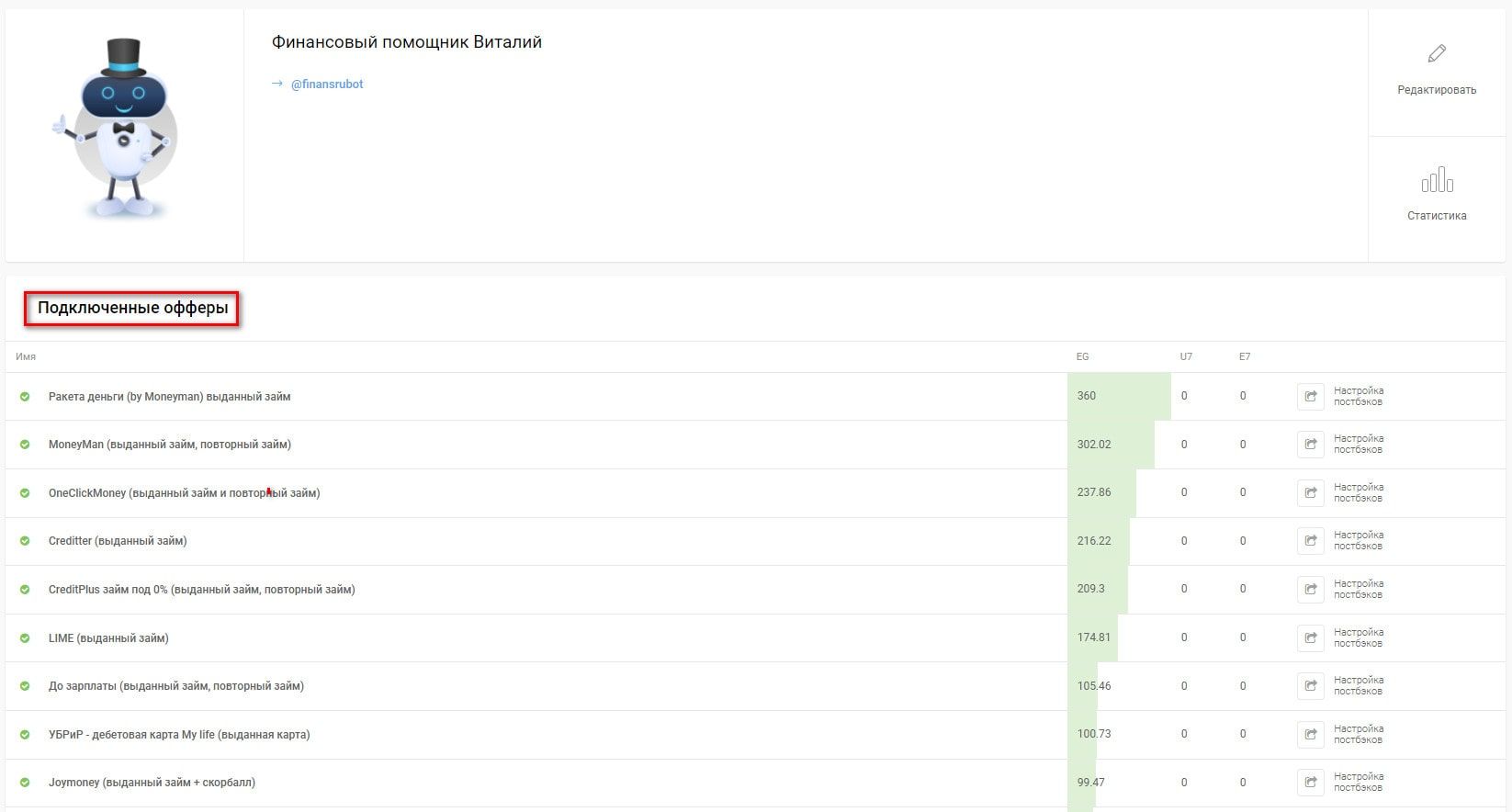Click green status check for MoneyMan
Viewport: 1512px width, 812px height.
click(25, 445)
